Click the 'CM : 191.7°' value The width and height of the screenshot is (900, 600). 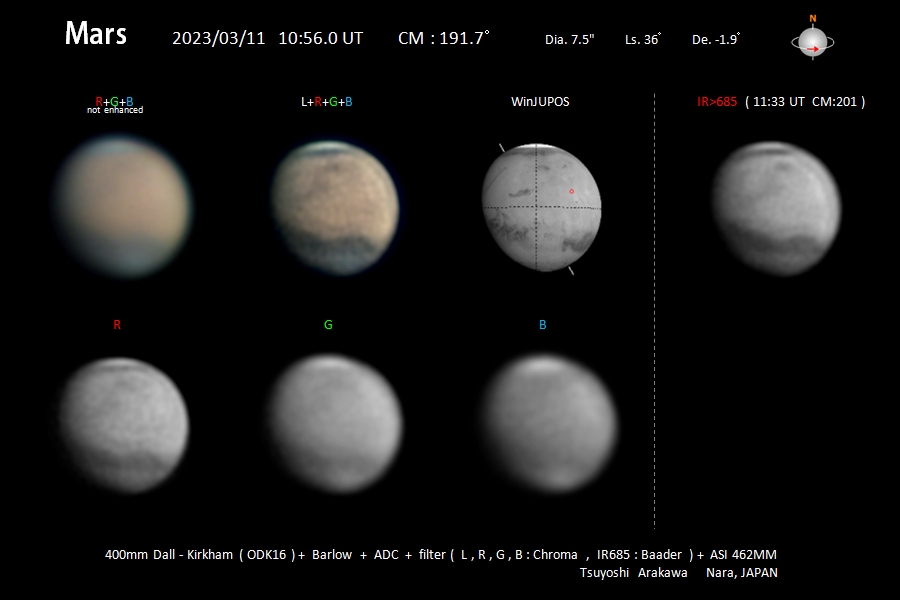click(444, 38)
